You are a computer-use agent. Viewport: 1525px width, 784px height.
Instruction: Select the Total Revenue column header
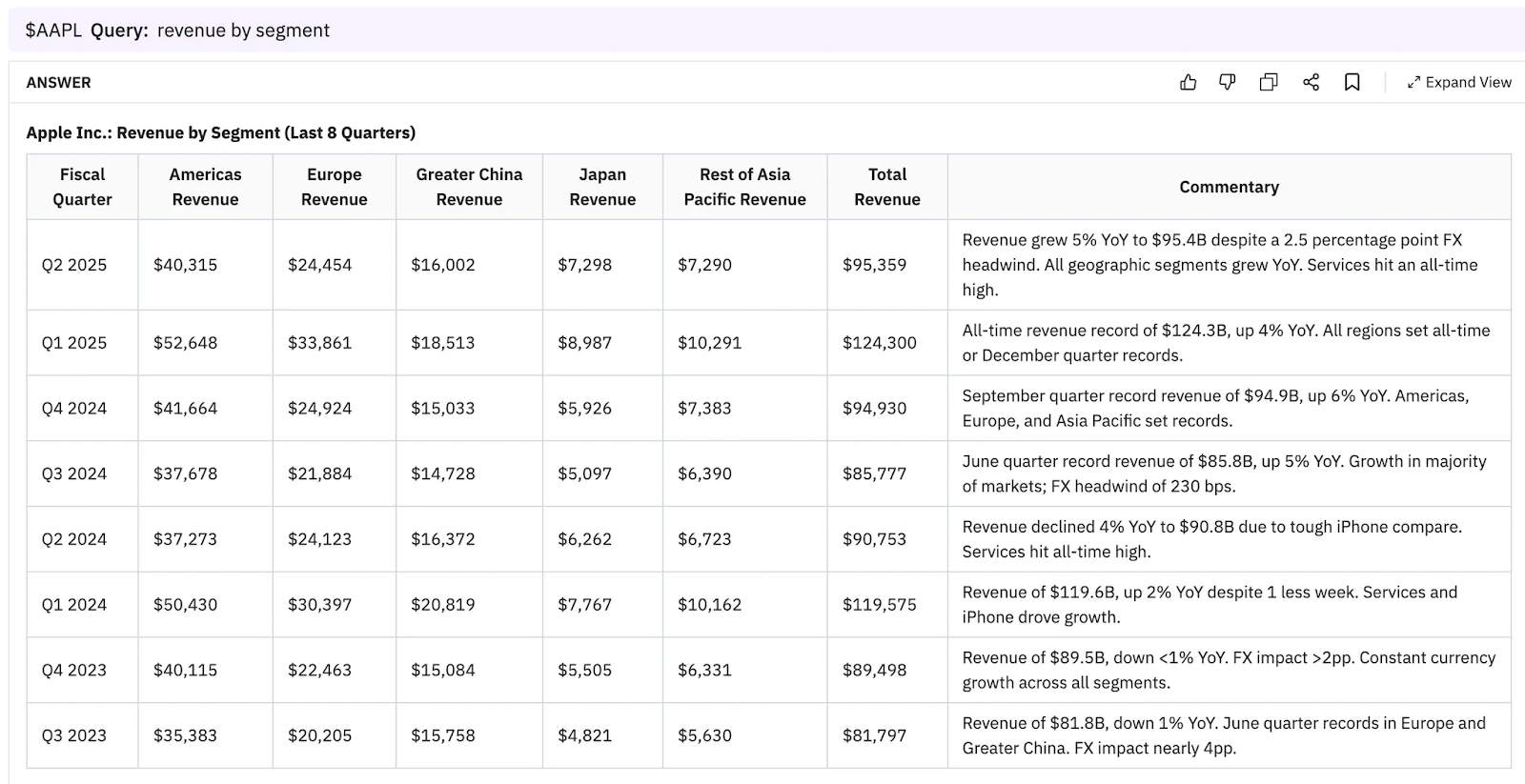coord(886,187)
